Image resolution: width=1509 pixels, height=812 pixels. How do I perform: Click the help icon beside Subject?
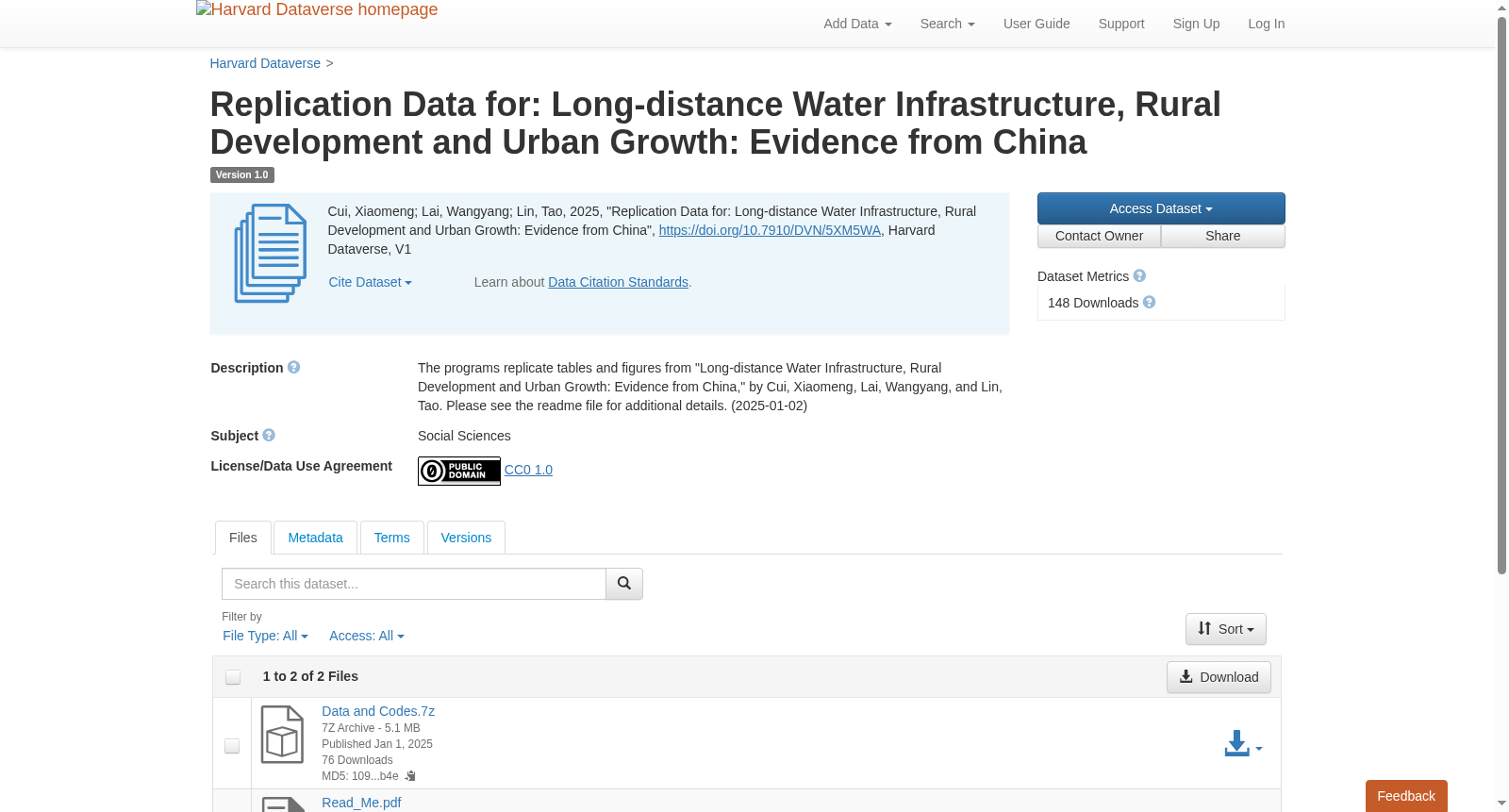coord(269,436)
